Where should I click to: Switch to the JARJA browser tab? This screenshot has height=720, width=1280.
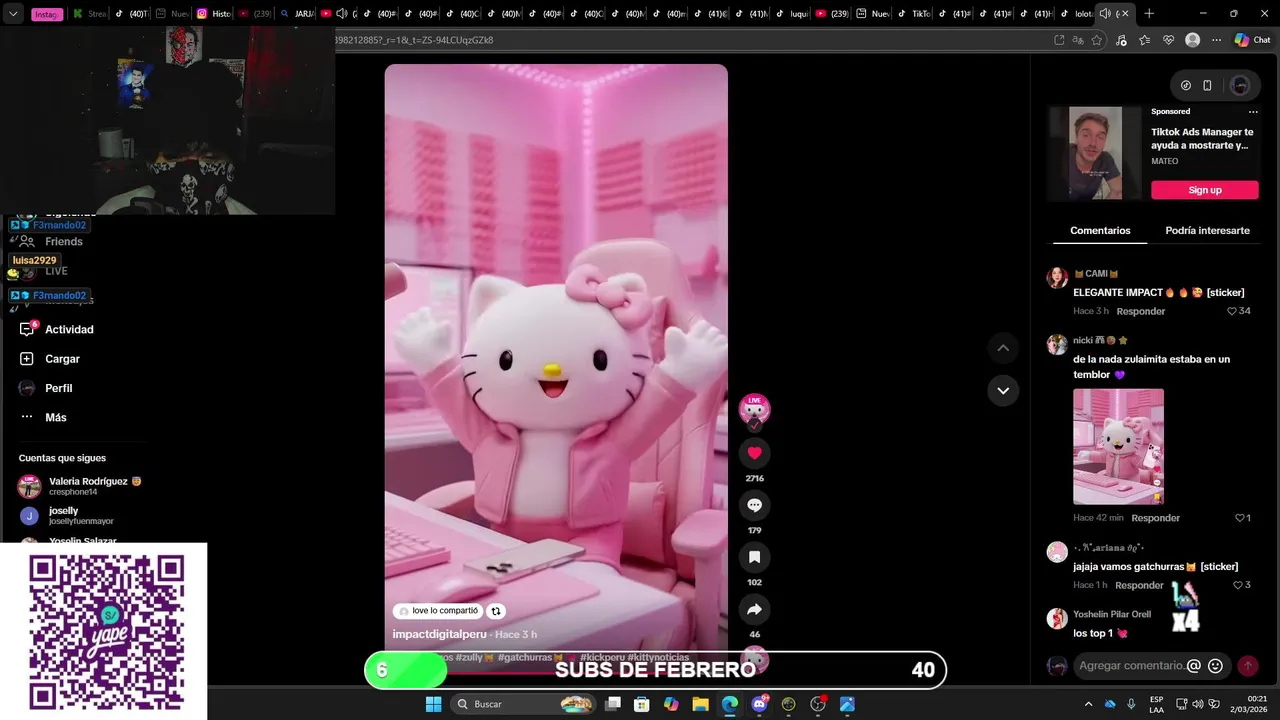click(297, 14)
